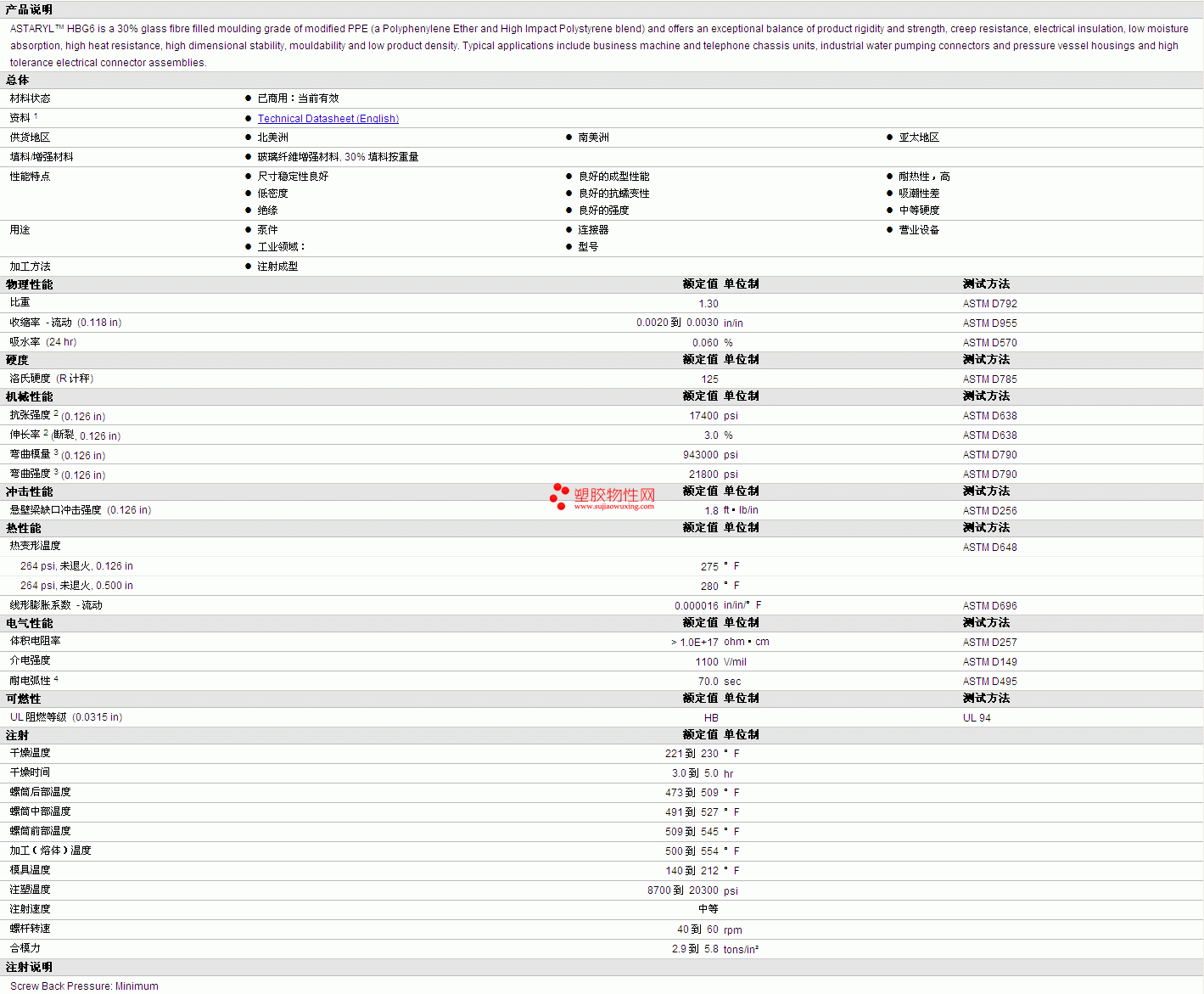Click the UL 阻燃等级 row label

click(66, 717)
